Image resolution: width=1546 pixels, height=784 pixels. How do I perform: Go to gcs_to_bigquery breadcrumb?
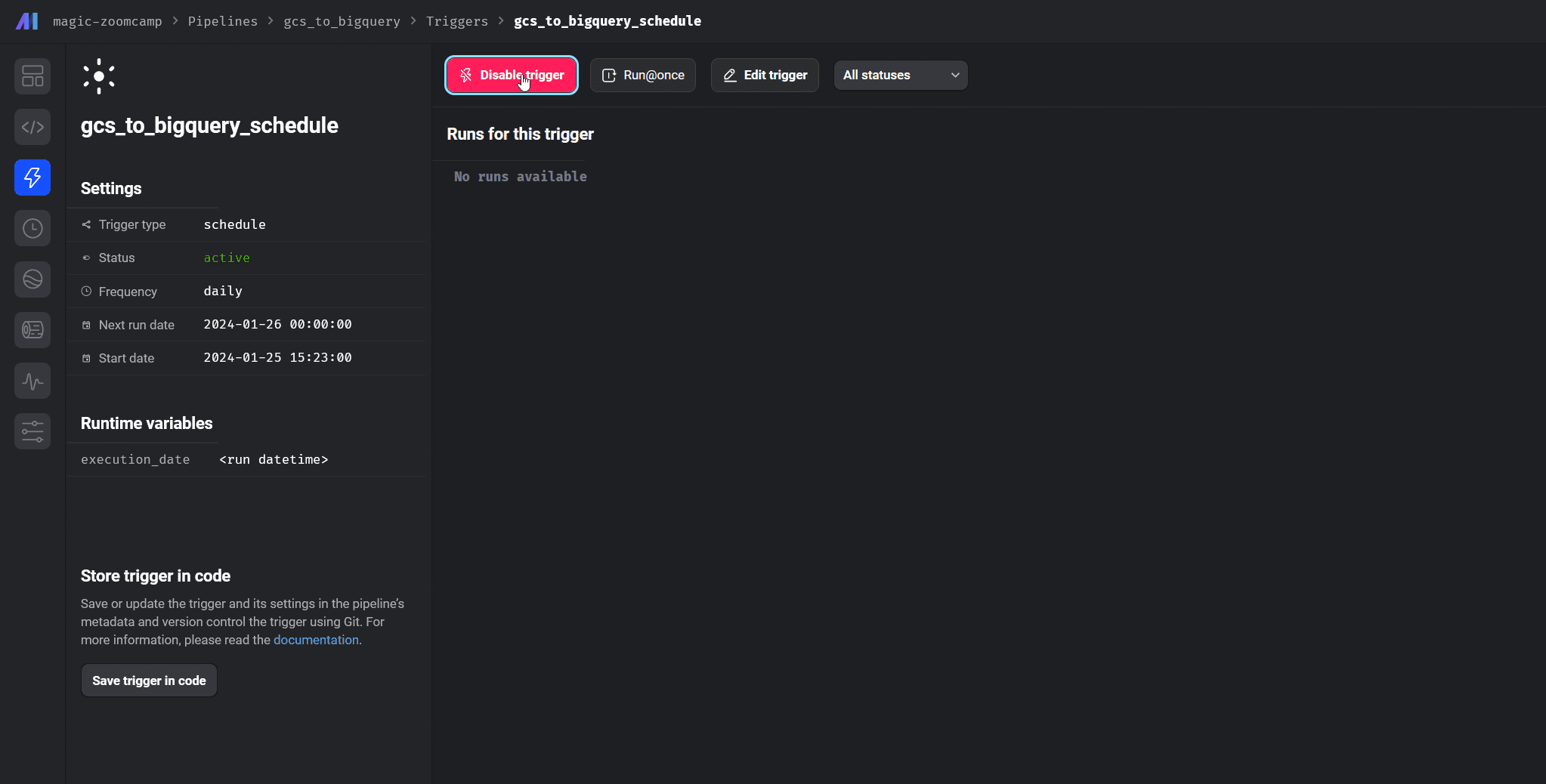(342, 21)
